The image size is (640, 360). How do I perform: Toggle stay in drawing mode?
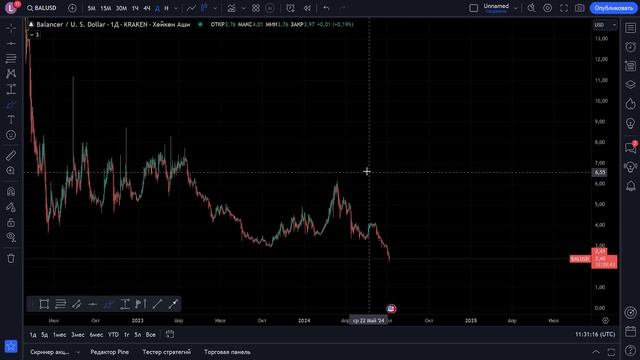click(x=11, y=207)
